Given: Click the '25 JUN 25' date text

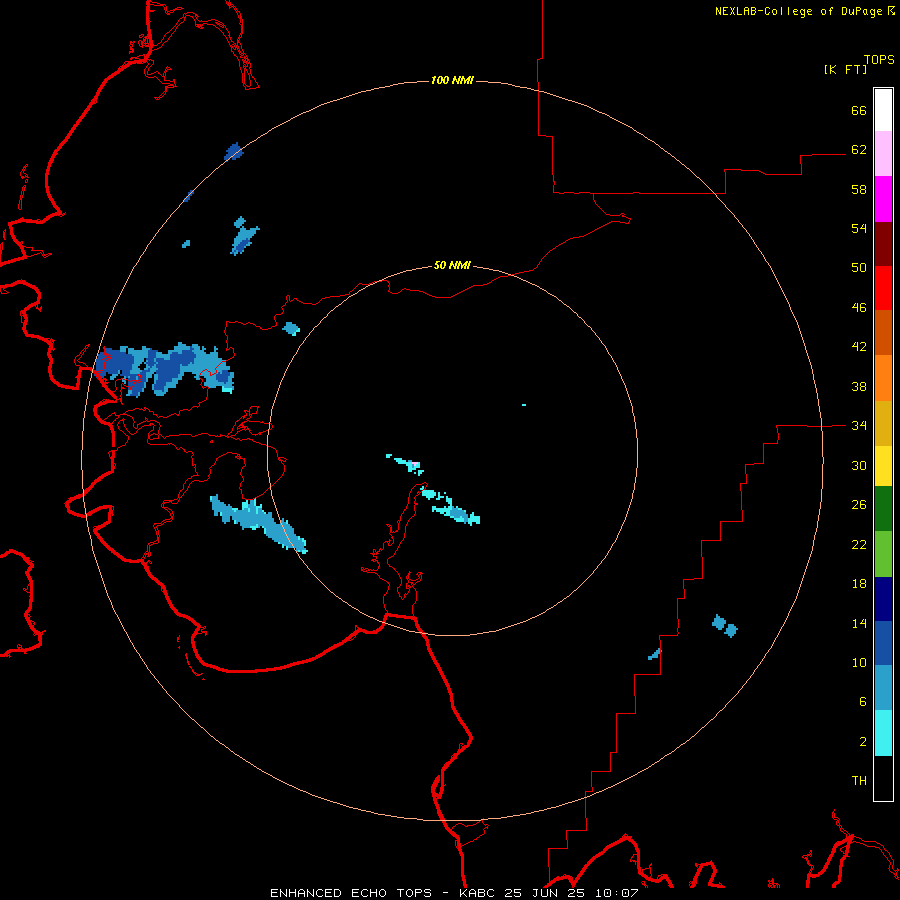Looking at the screenshot, I should point(545,893).
